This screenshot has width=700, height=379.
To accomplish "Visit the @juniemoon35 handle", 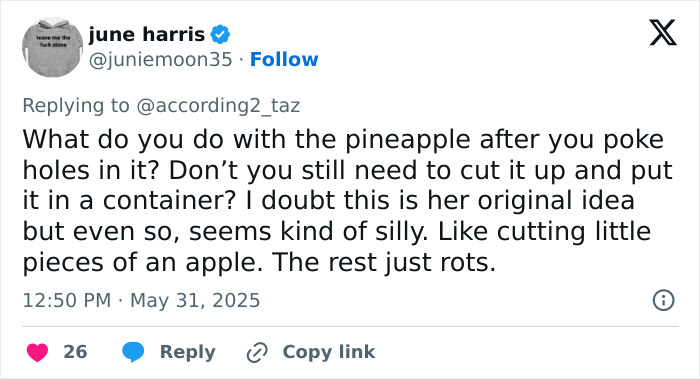I will (x=161, y=59).
